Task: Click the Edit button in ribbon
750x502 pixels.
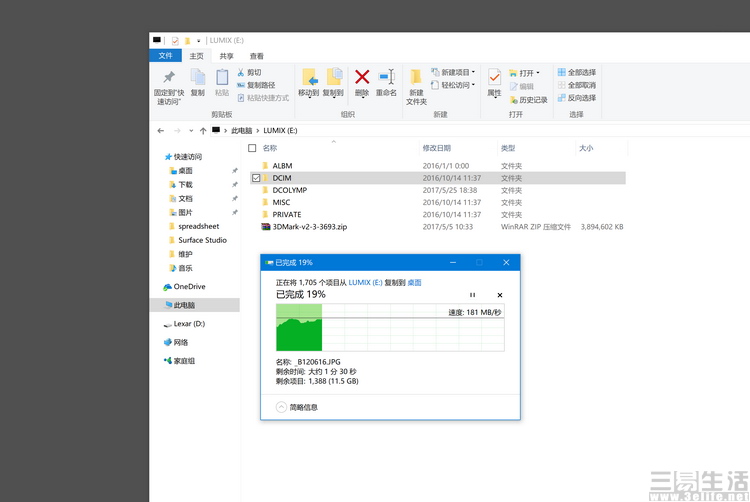Action: click(521, 87)
